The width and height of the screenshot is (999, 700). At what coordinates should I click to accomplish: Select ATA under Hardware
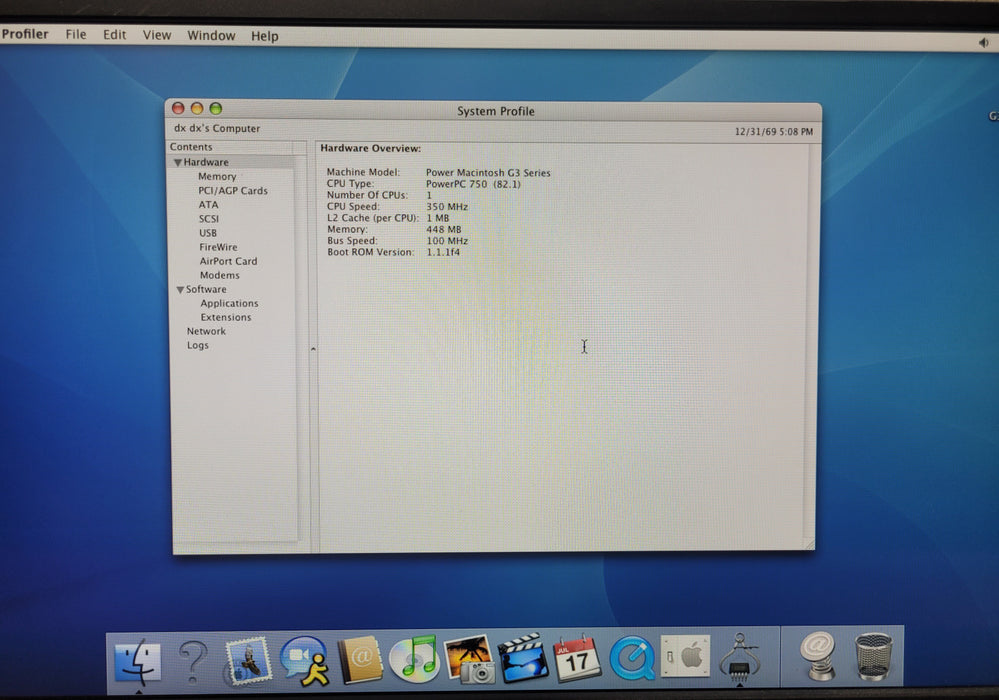tap(208, 204)
